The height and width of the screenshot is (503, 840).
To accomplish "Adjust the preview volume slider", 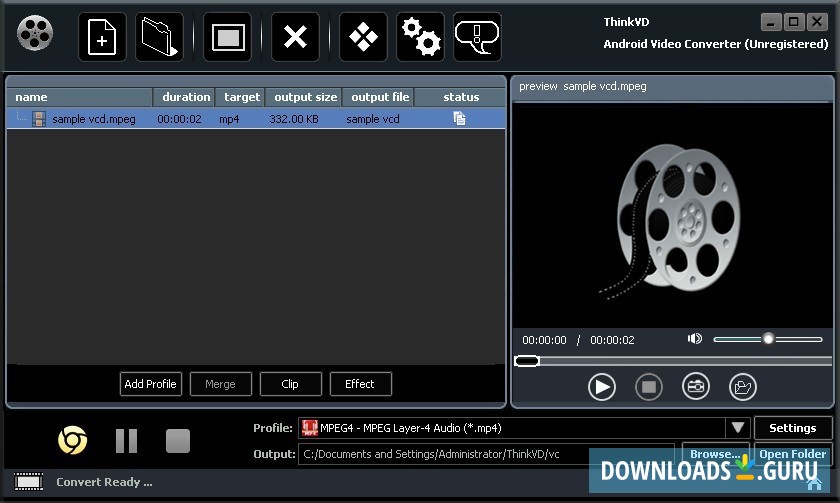I will (x=768, y=339).
